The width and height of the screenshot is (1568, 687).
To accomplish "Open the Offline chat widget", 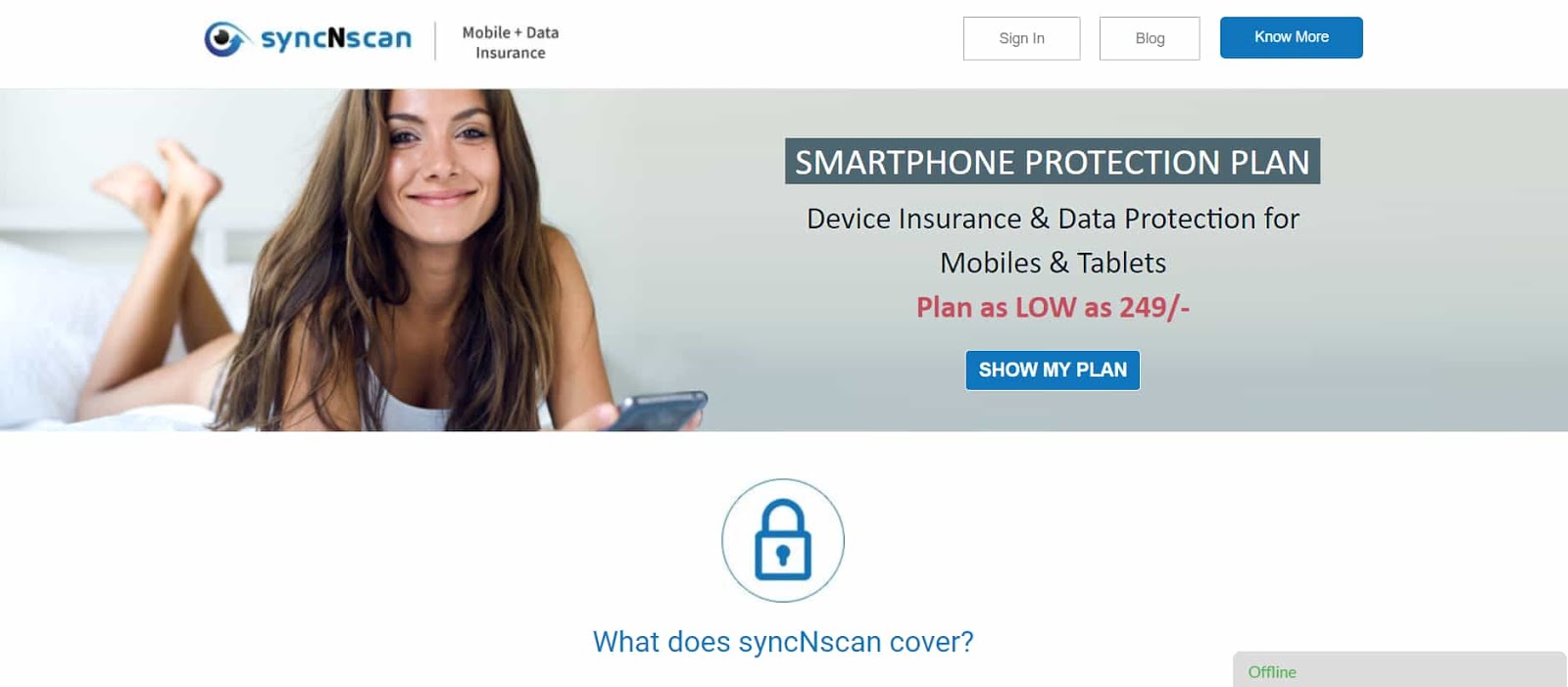I will pos(1272,672).
